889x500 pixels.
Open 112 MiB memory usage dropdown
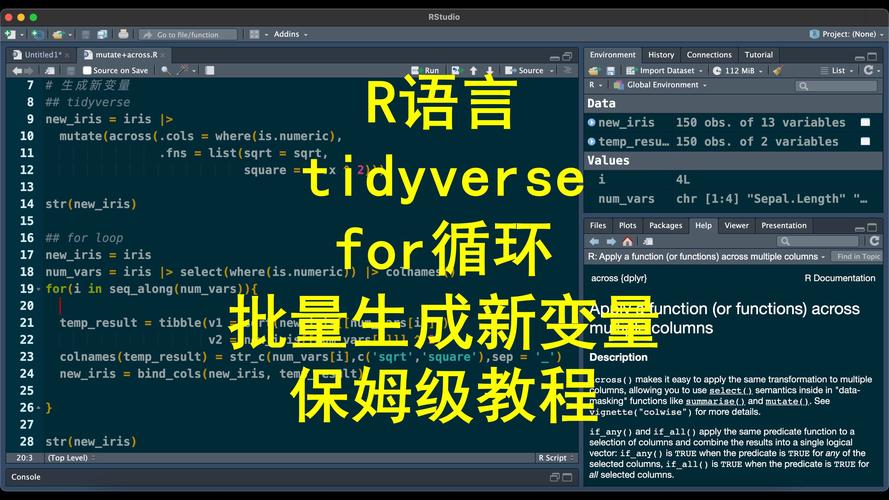point(738,71)
